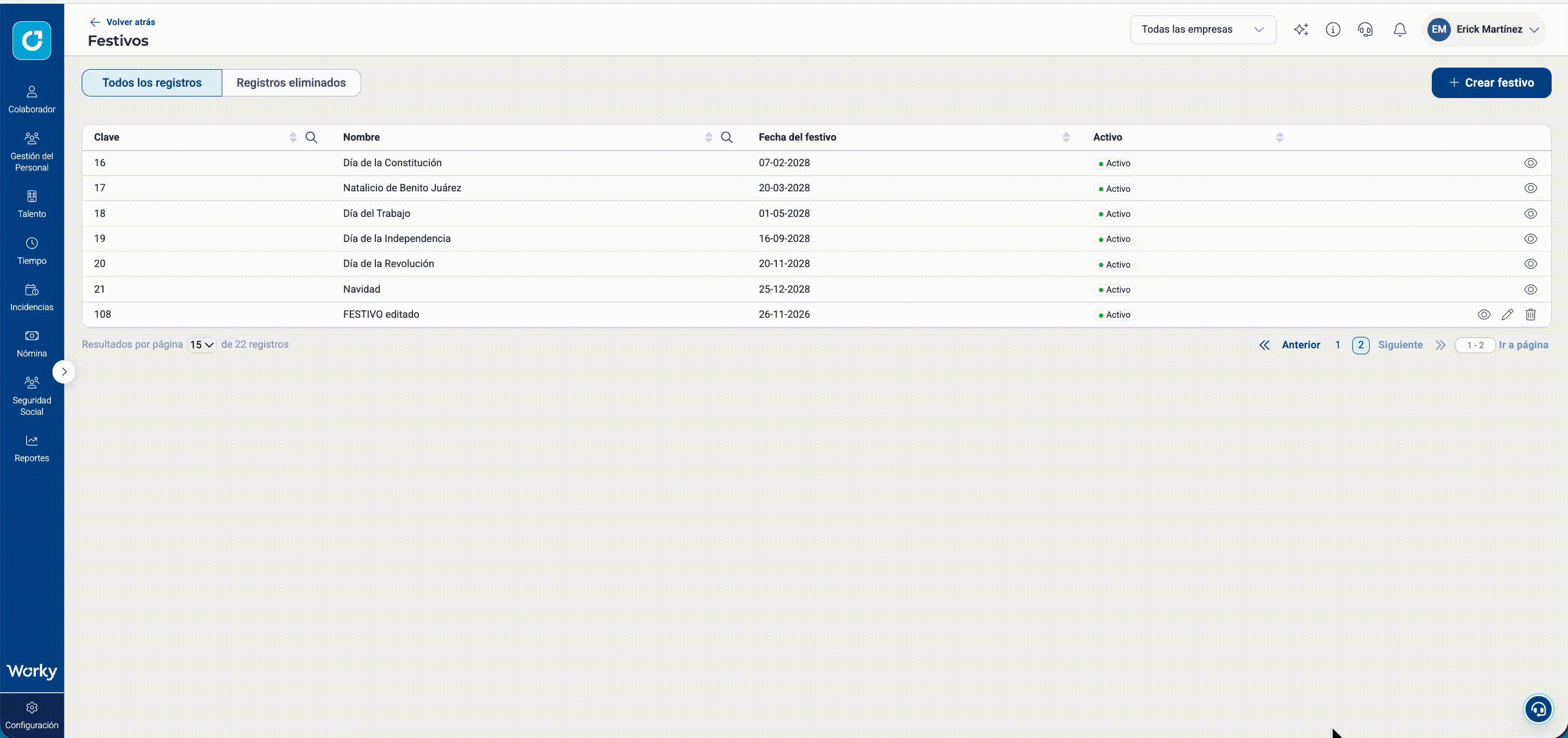1568x738 pixels.
Task: Click Volver atrás link
Action: (123, 22)
